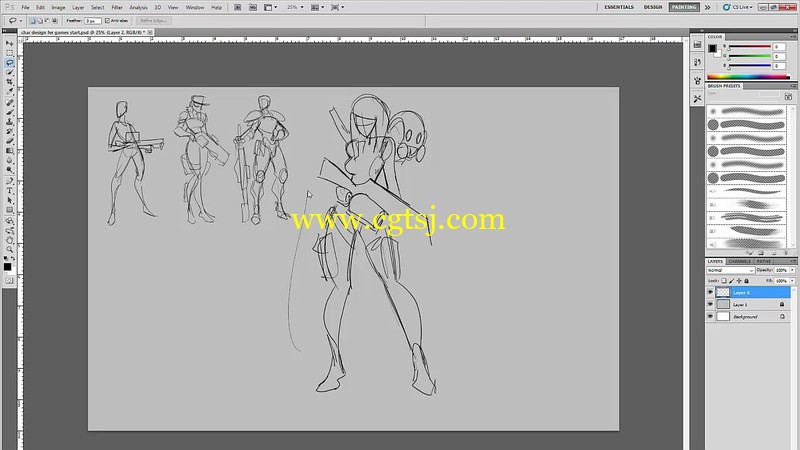Screen dimensions: 800x450
Task: Open the layer Opacity slider arrow
Action: (792, 270)
